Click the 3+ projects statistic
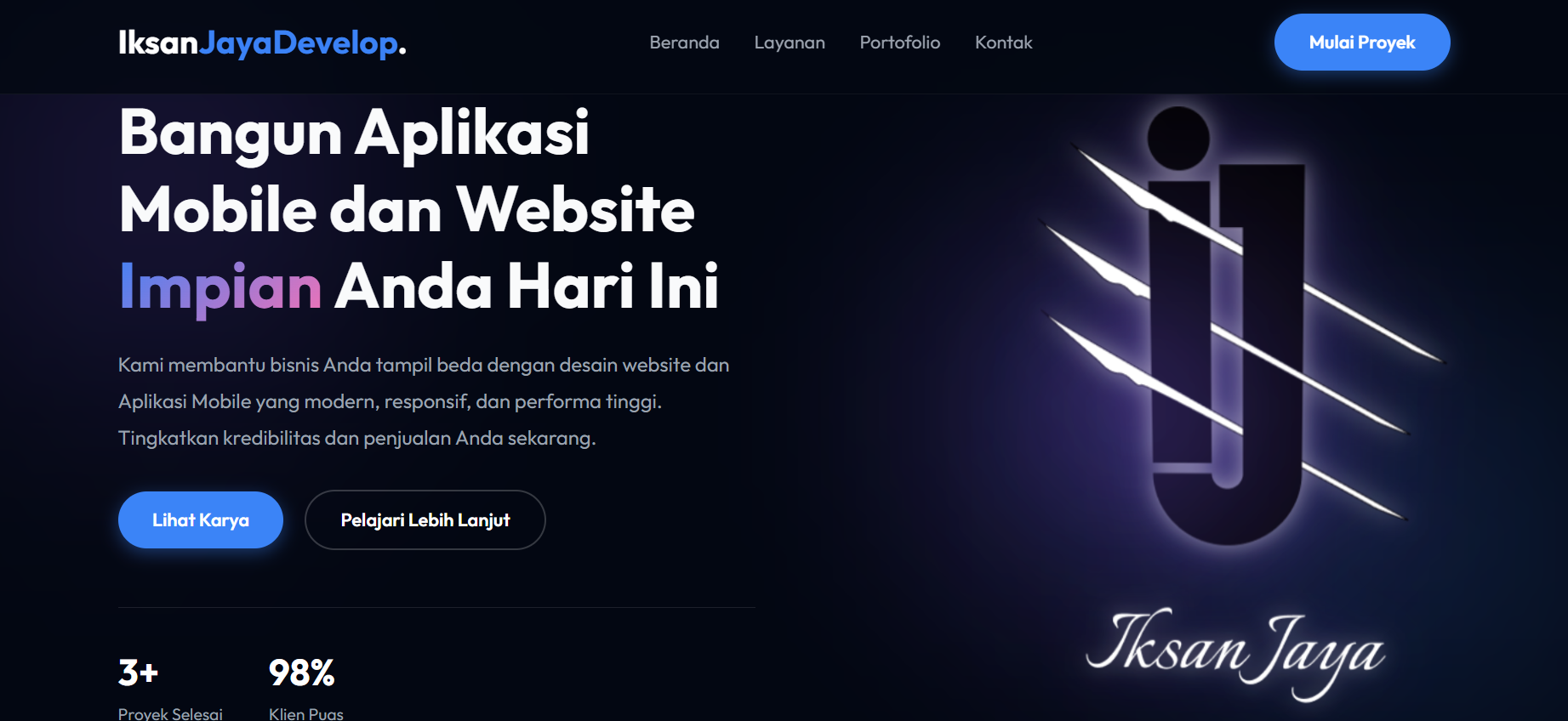The height and width of the screenshot is (721, 1568). pos(138,673)
